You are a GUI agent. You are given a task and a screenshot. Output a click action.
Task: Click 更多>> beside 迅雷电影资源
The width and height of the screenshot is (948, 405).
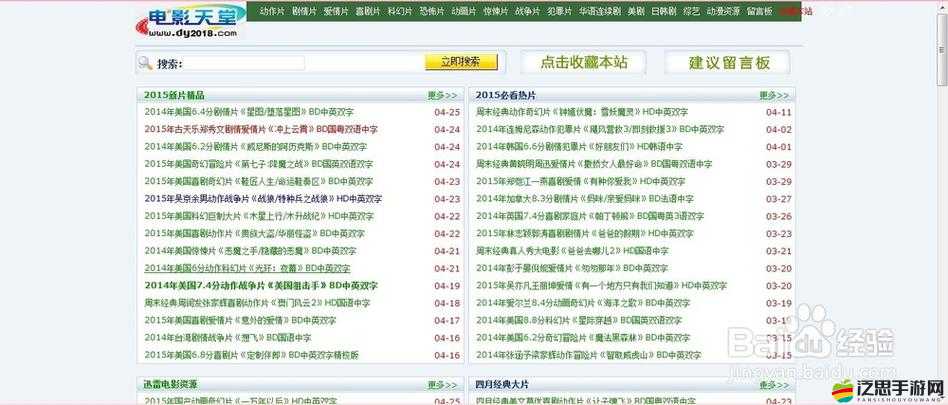(x=443, y=384)
